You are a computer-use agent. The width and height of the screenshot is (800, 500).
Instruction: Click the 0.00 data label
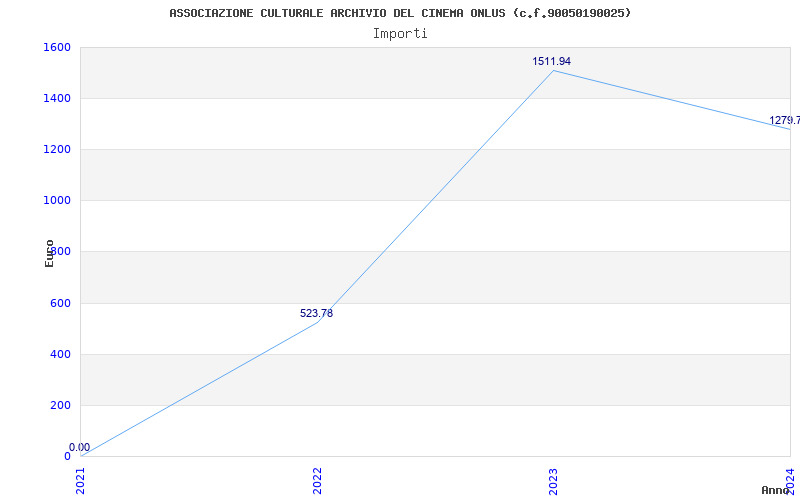tap(80, 447)
